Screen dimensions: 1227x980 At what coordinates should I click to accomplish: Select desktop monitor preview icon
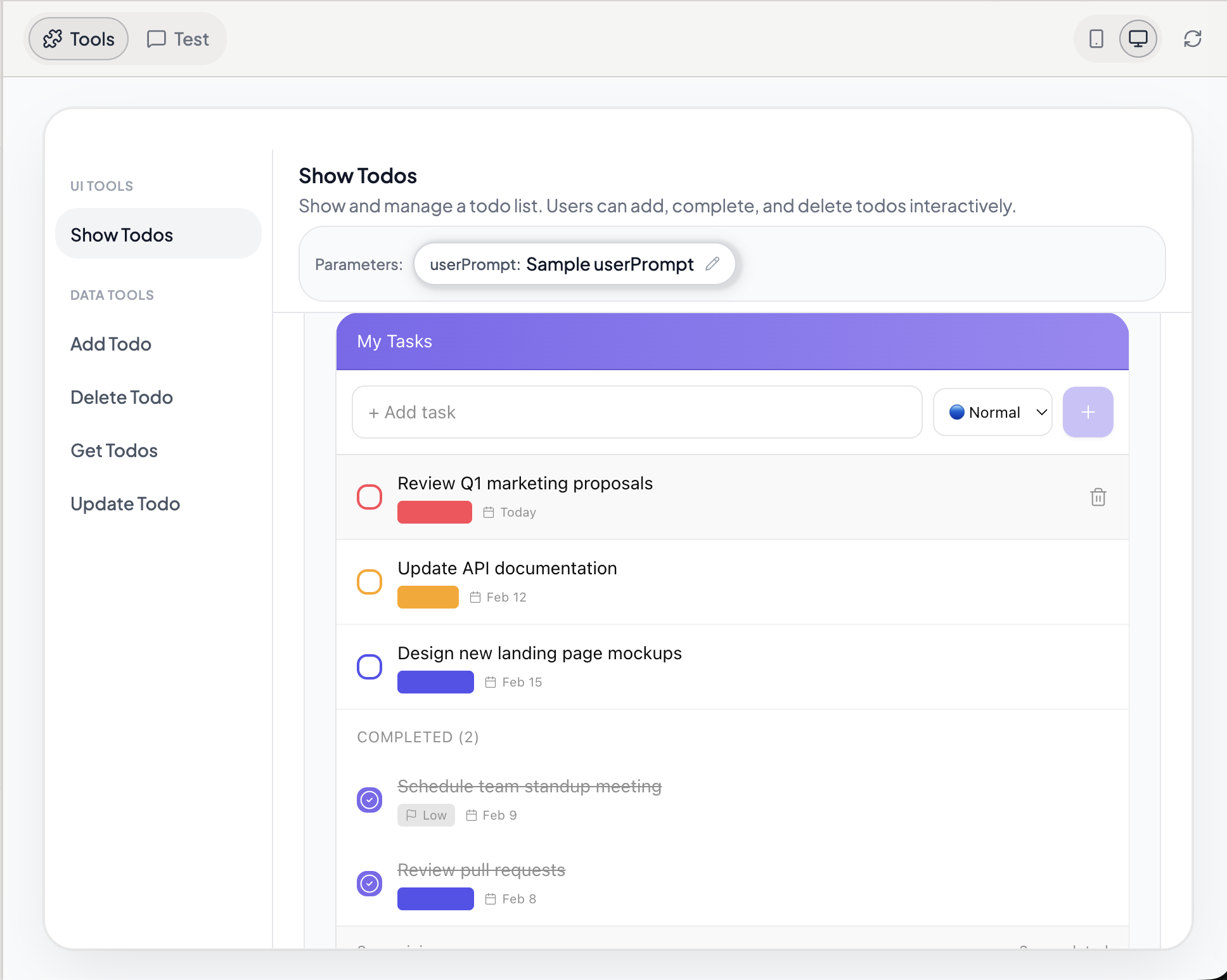1138,39
